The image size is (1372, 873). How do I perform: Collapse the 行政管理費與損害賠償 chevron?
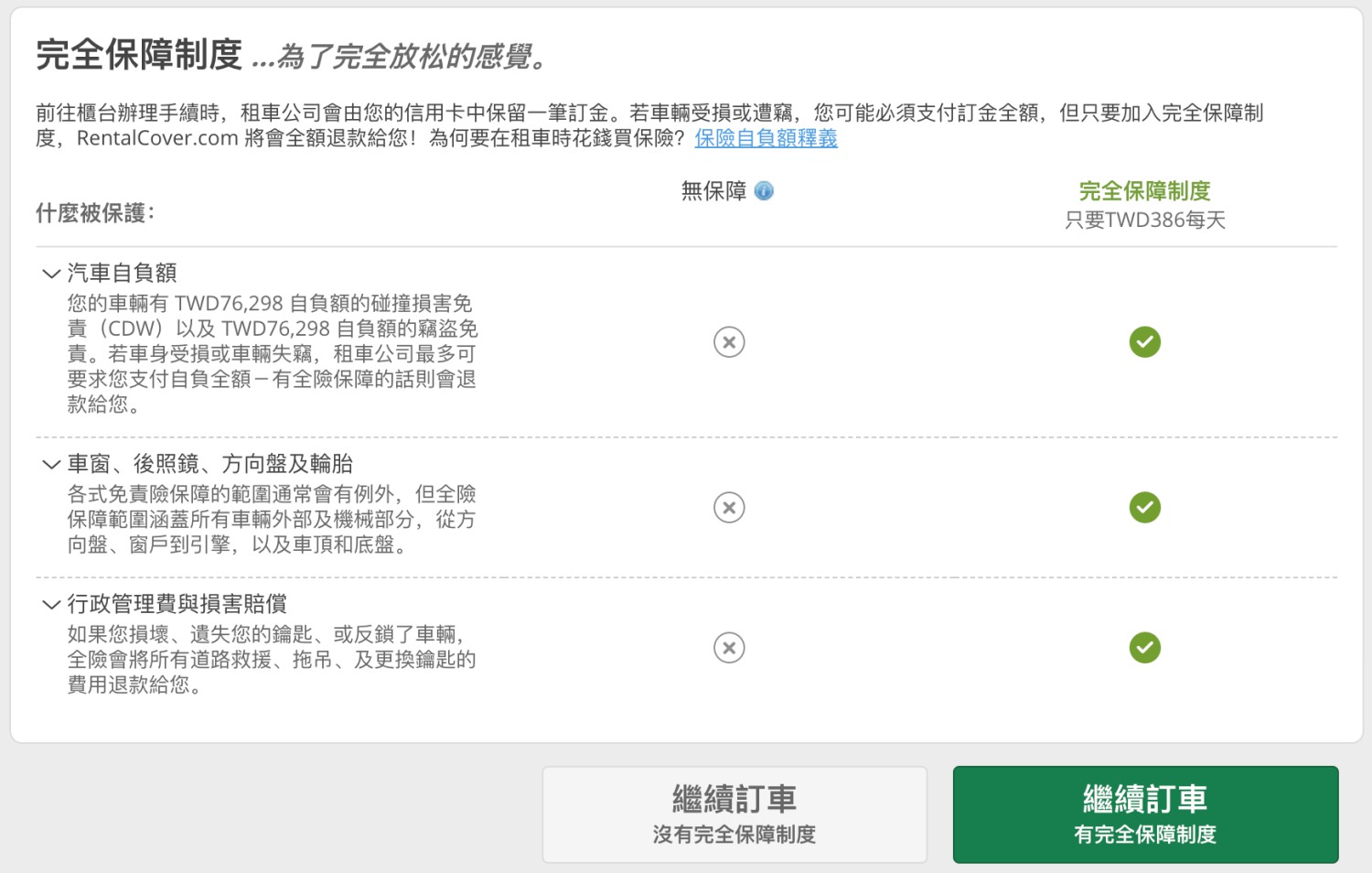pyautogui.click(x=51, y=604)
